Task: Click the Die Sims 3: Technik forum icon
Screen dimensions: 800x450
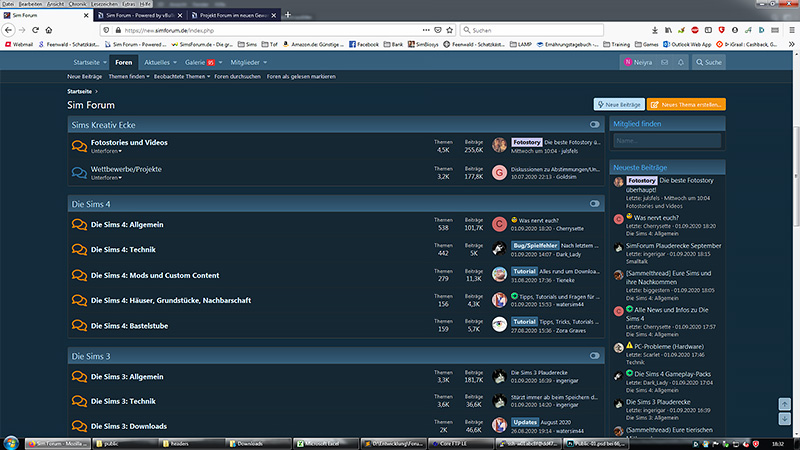Action: [79, 401]
